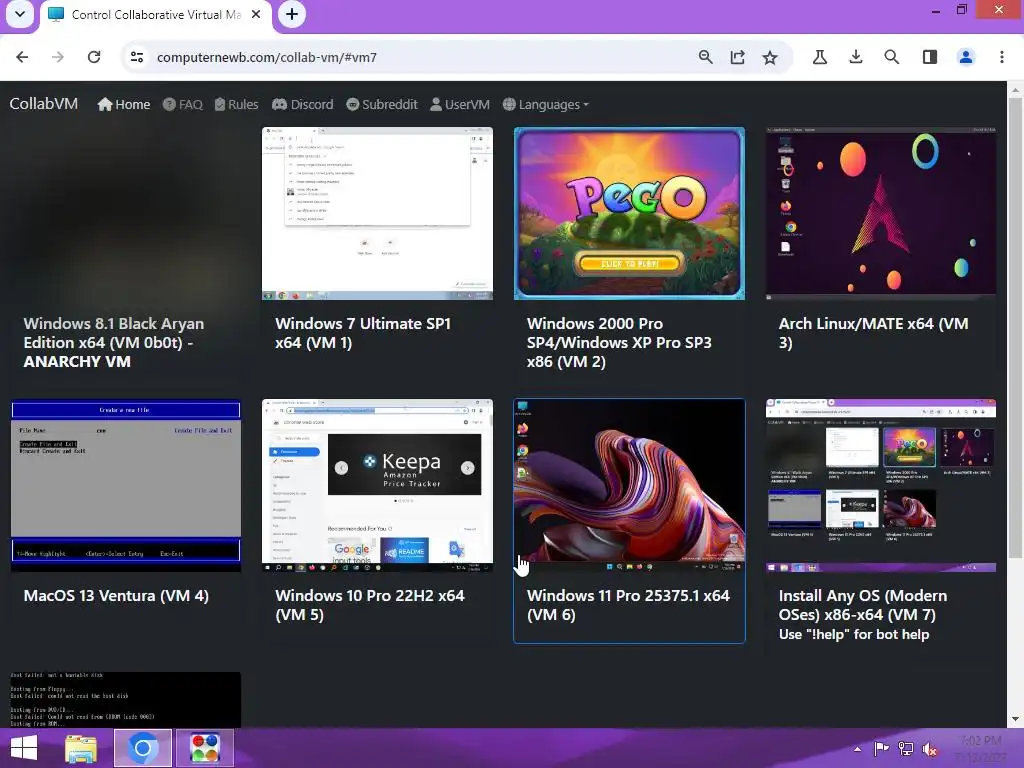
Task: Open Chrome Labs flask icon
Action: pos(820,57)
